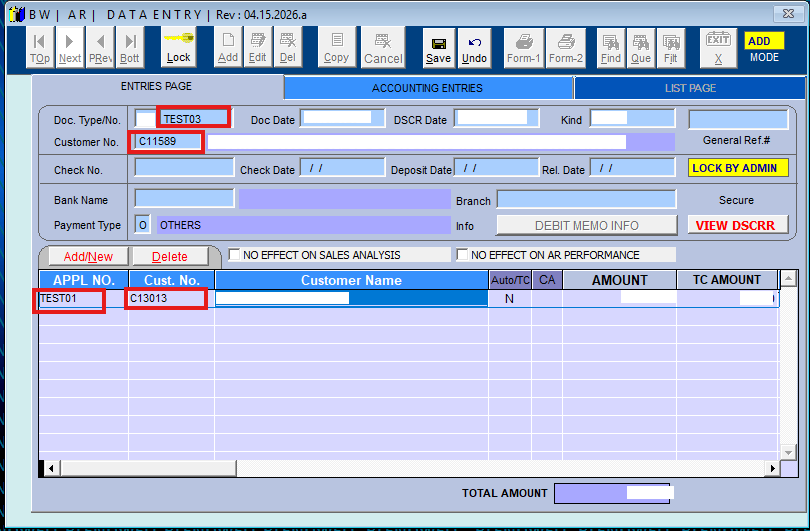Cancel the current entry

click(383, 48)
